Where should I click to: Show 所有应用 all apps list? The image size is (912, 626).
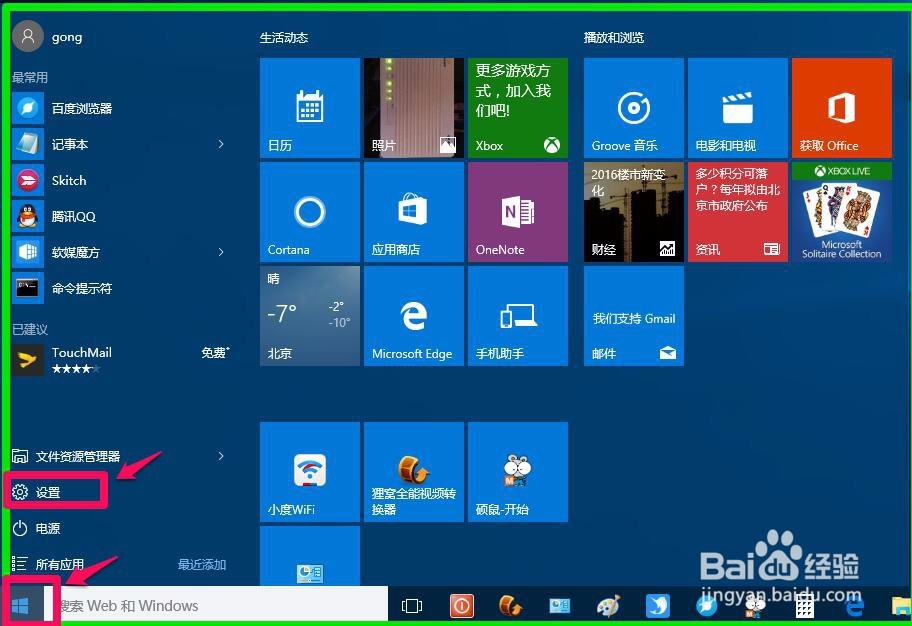coord(48,564)
